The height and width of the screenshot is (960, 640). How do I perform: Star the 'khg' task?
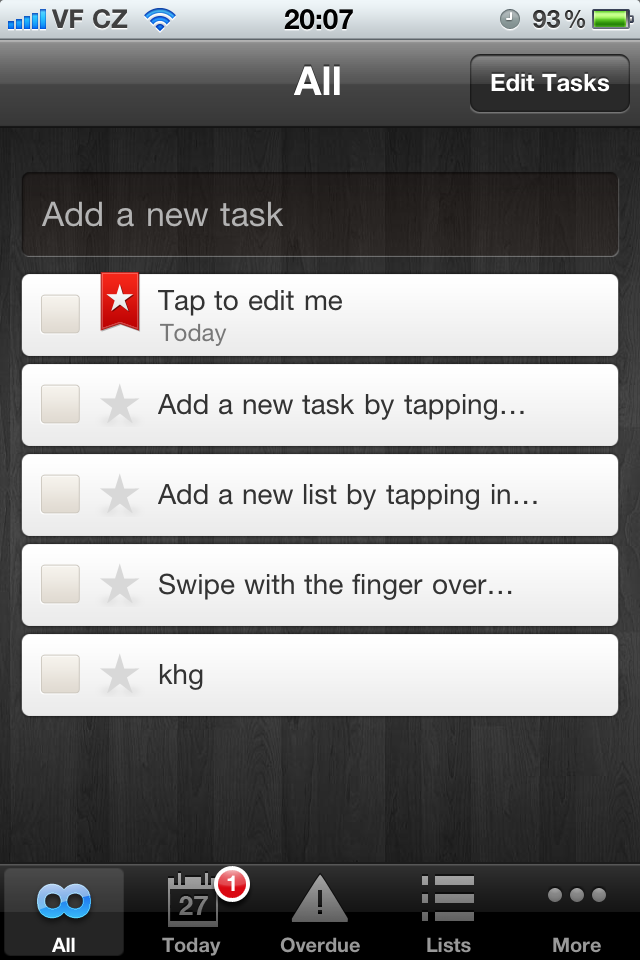(x=120, y=676)
